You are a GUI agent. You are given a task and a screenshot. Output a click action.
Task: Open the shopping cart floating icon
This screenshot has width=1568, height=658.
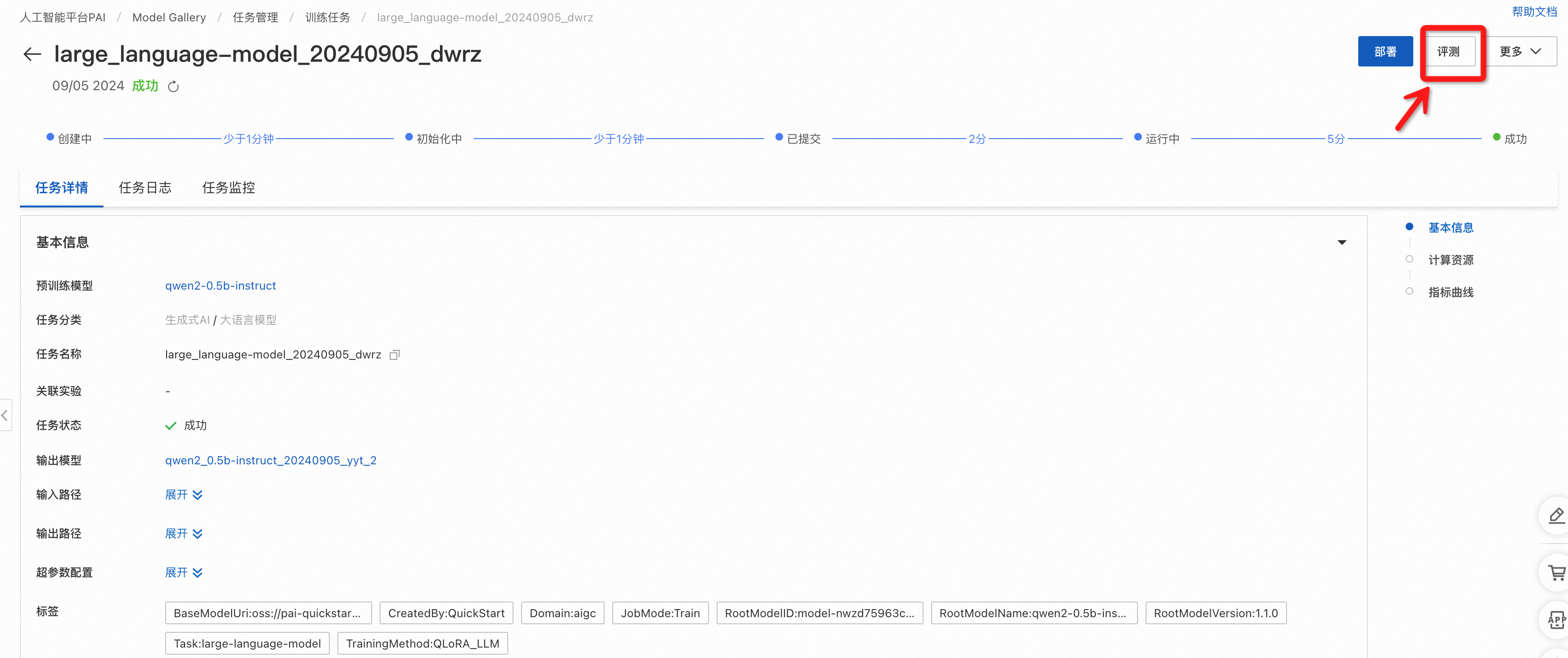pos(1556,573)
